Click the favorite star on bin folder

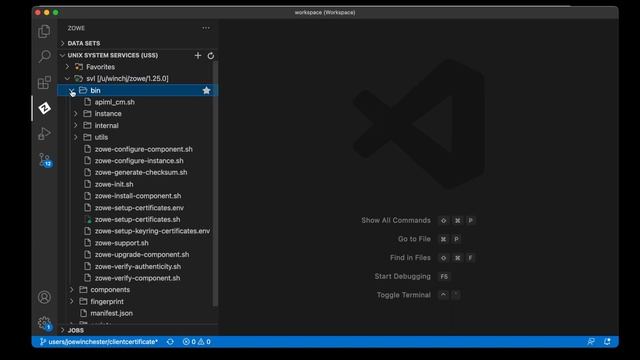[207, 90]
